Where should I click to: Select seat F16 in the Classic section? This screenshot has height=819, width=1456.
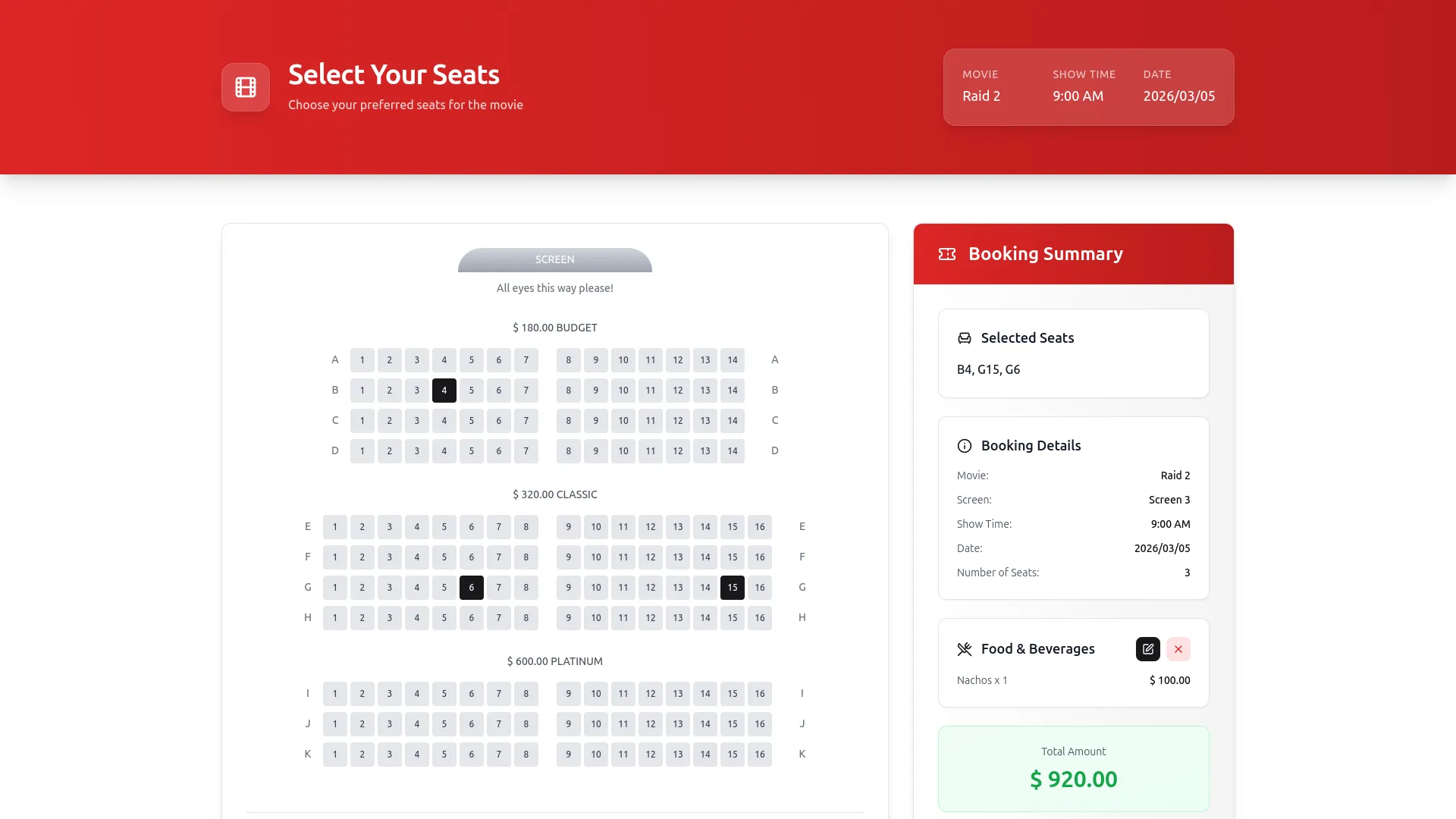click(x=760, y=557)
